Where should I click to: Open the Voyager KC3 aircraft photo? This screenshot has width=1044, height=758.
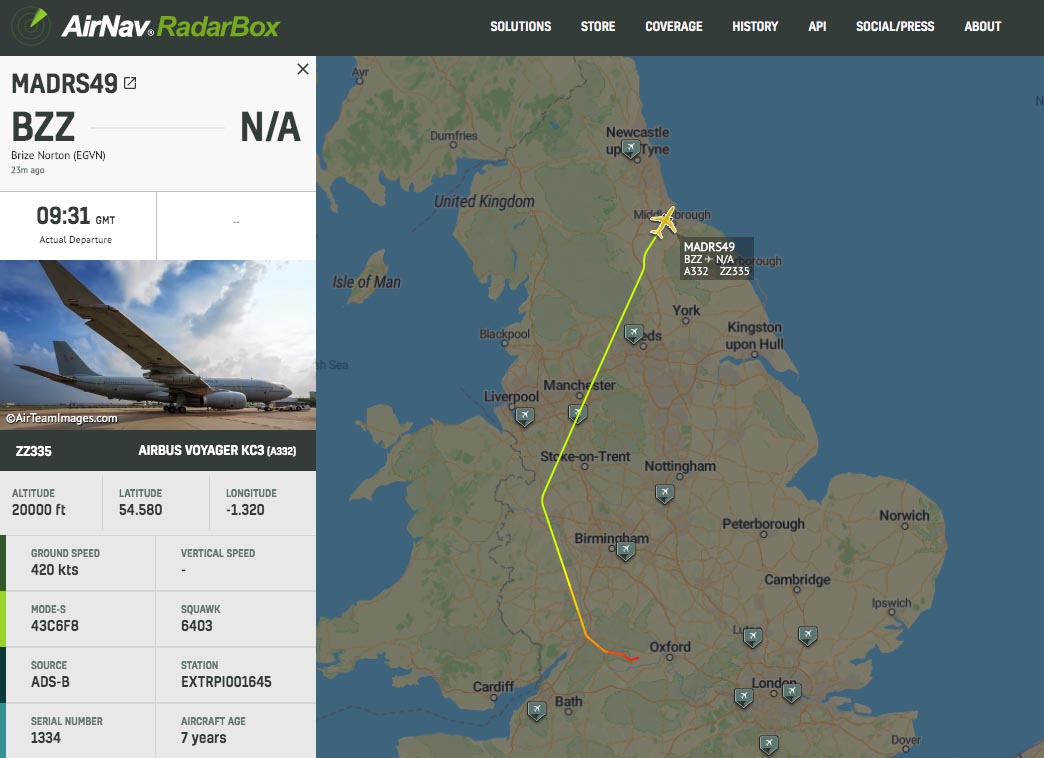pyautogui.click(x=158, y=345)
